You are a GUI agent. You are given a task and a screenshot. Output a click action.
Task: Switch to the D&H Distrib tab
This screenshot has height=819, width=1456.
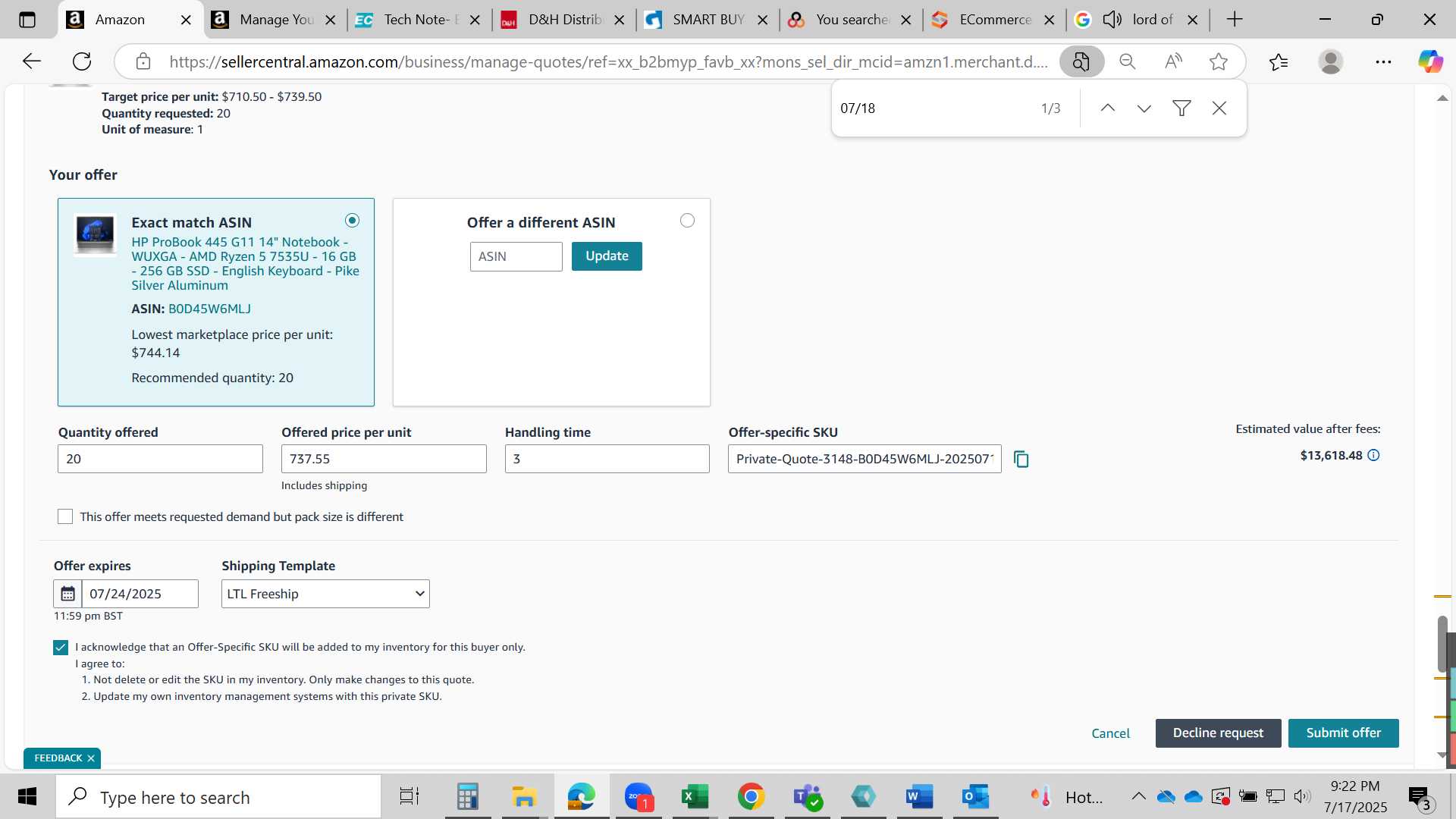(x=564, y=20)
